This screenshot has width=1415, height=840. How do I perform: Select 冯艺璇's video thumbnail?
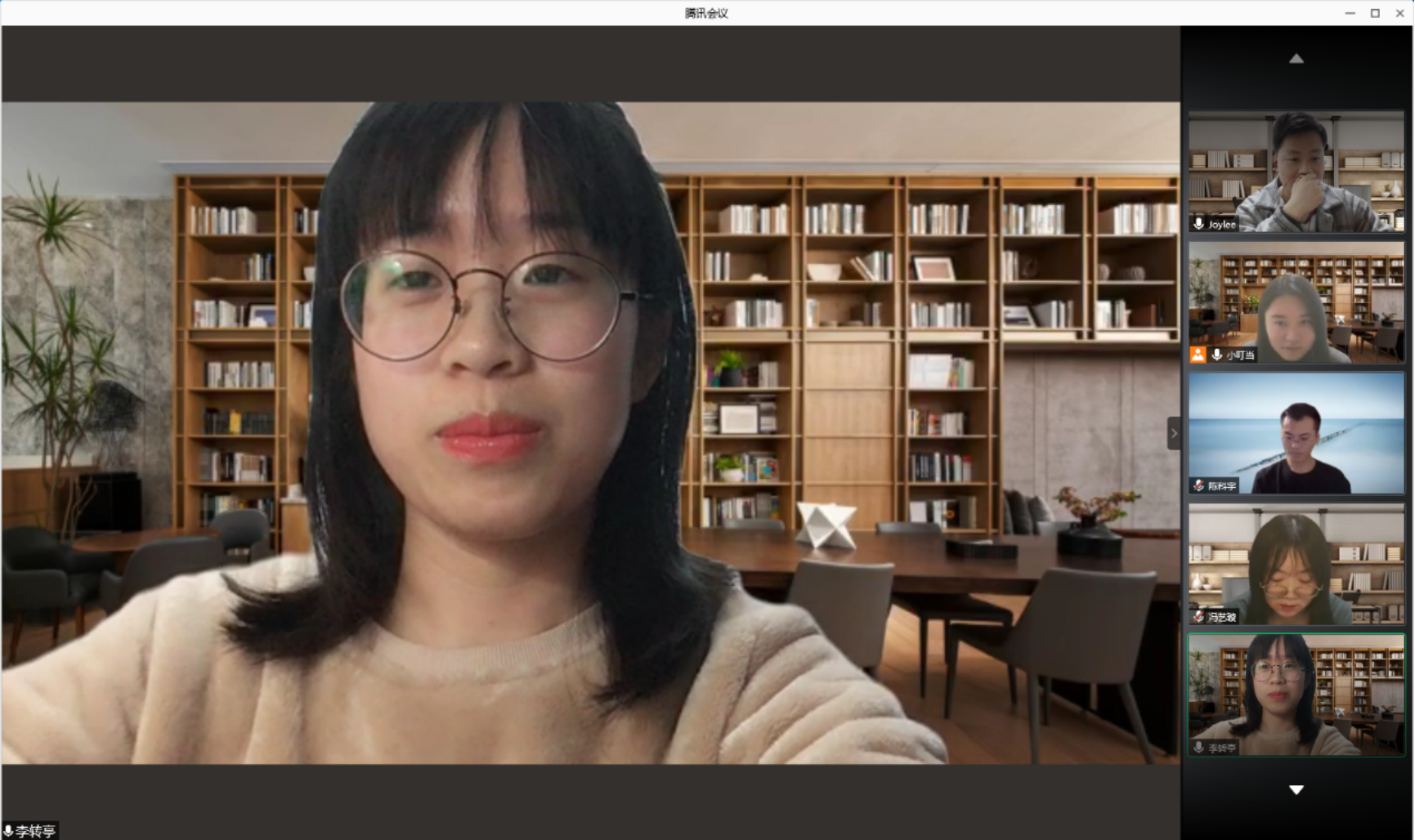tap(1296, 564)
